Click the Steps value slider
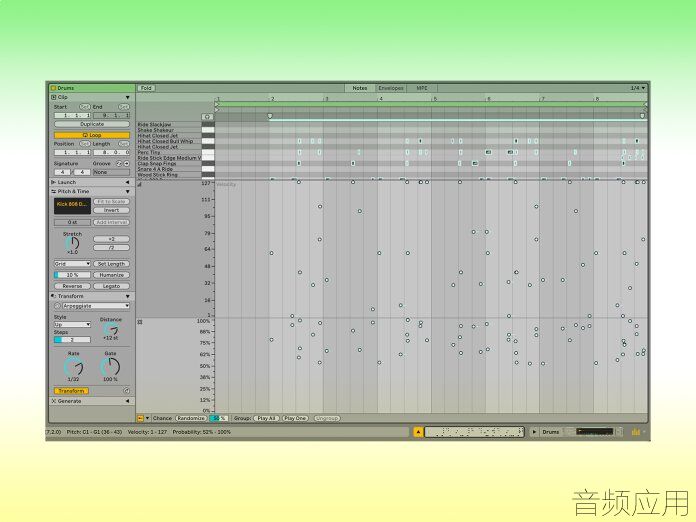 click(x=72, y=340)
